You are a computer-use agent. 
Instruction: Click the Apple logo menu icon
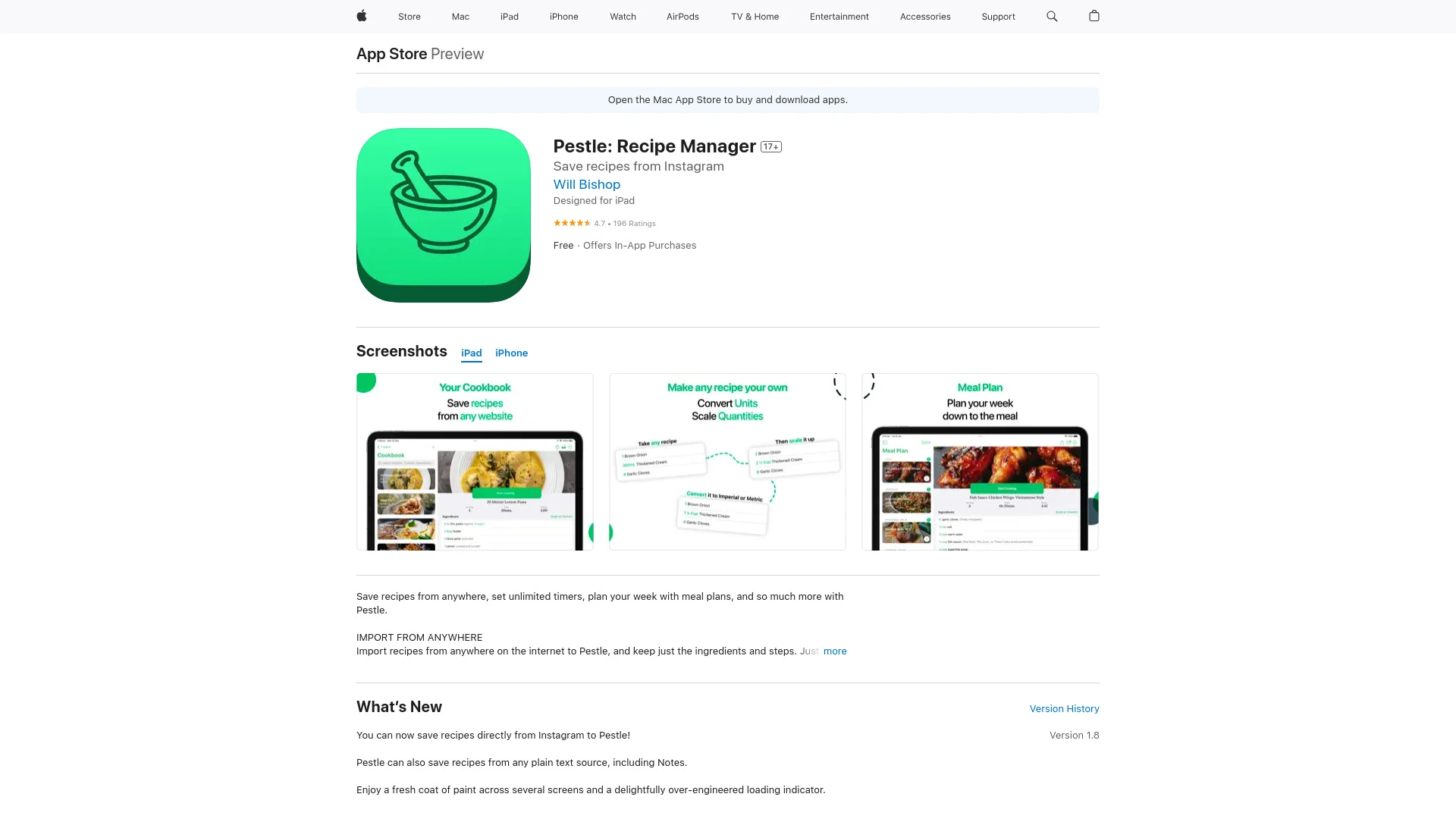362,16
